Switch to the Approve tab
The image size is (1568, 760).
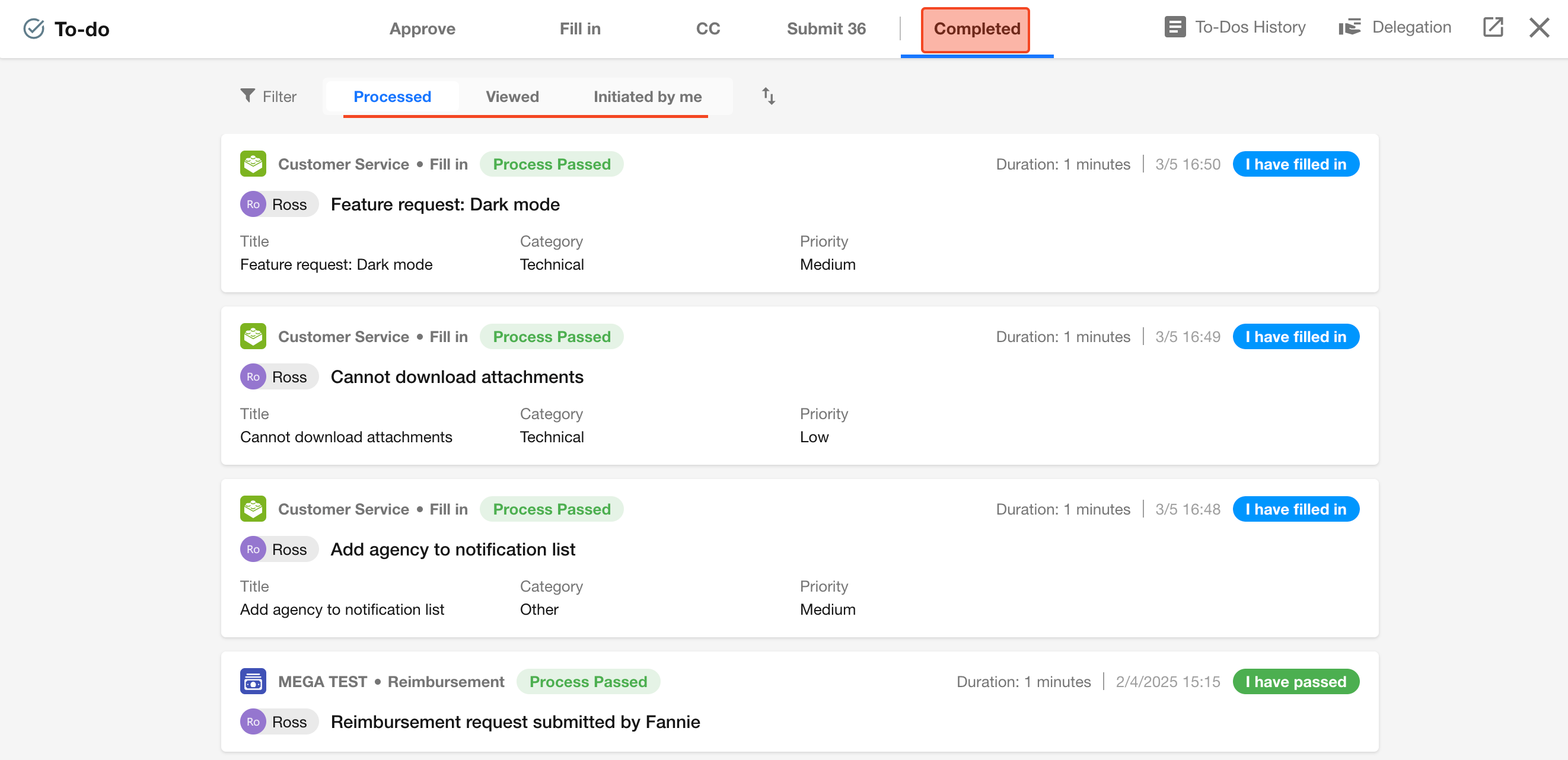(422, 28)
